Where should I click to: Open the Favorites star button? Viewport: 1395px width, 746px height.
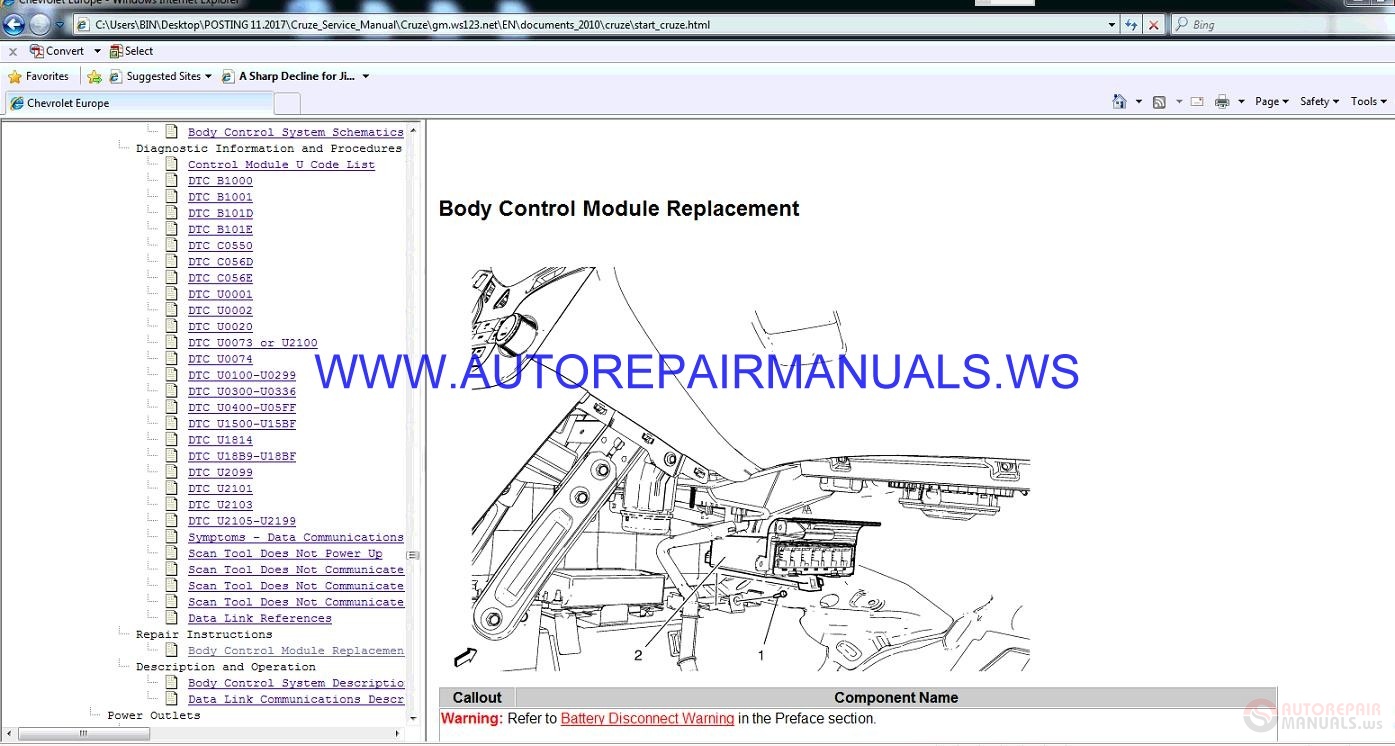tap(38, 76)
